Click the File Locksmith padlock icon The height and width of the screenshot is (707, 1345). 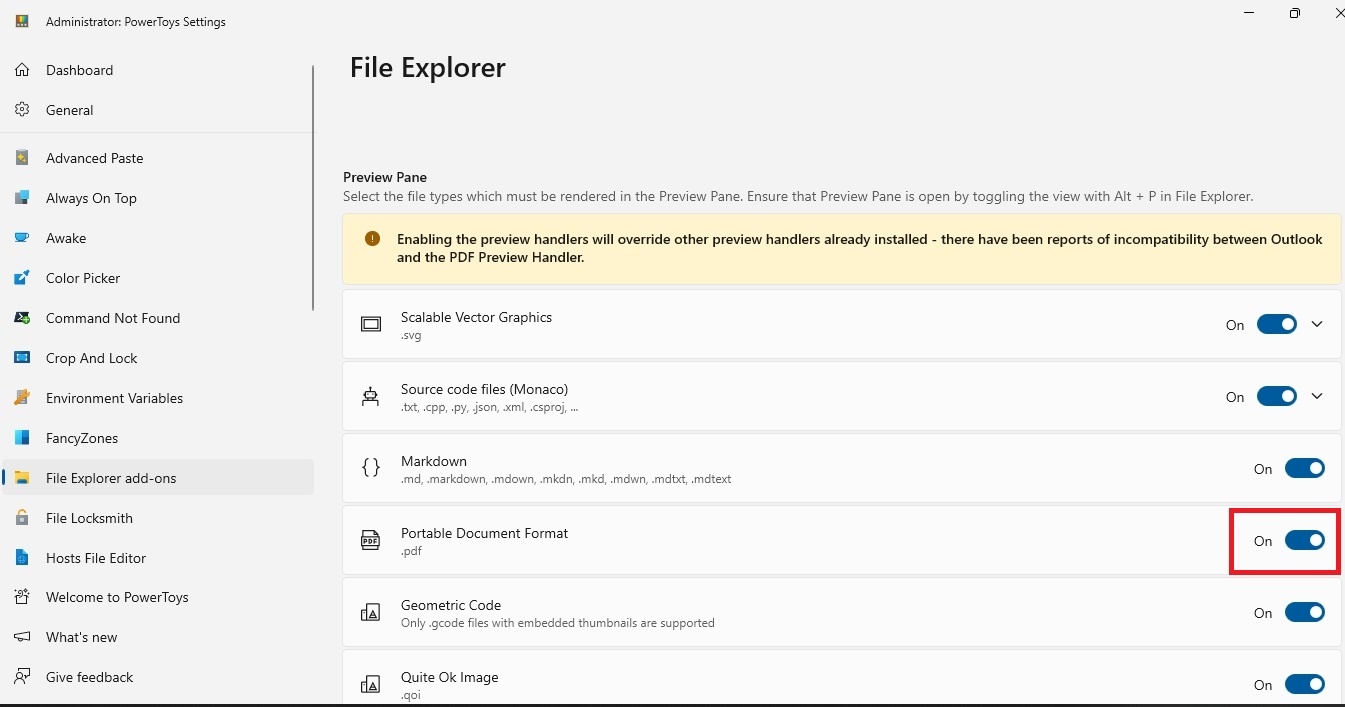[x=22, y=518]
